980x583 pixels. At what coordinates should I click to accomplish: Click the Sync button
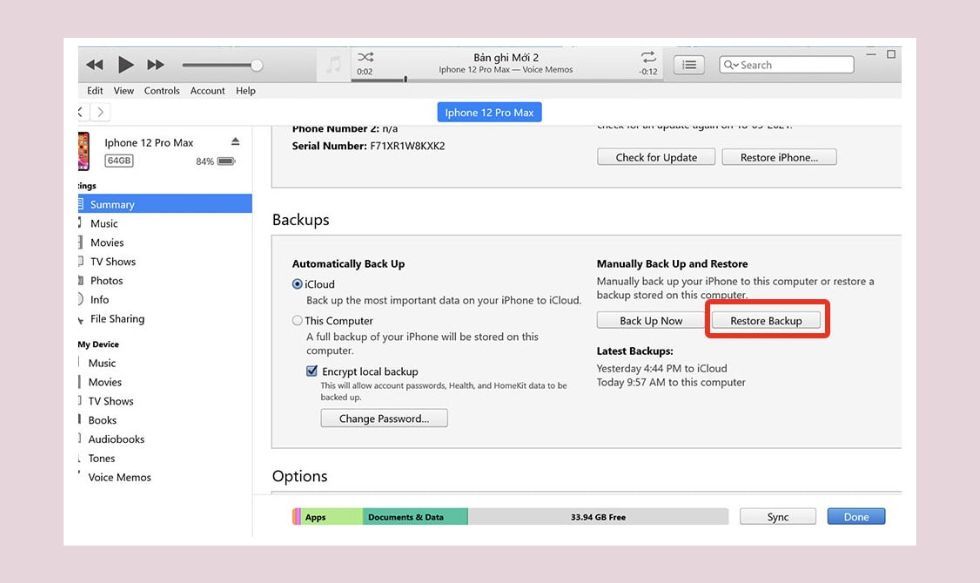pos(778,516)
